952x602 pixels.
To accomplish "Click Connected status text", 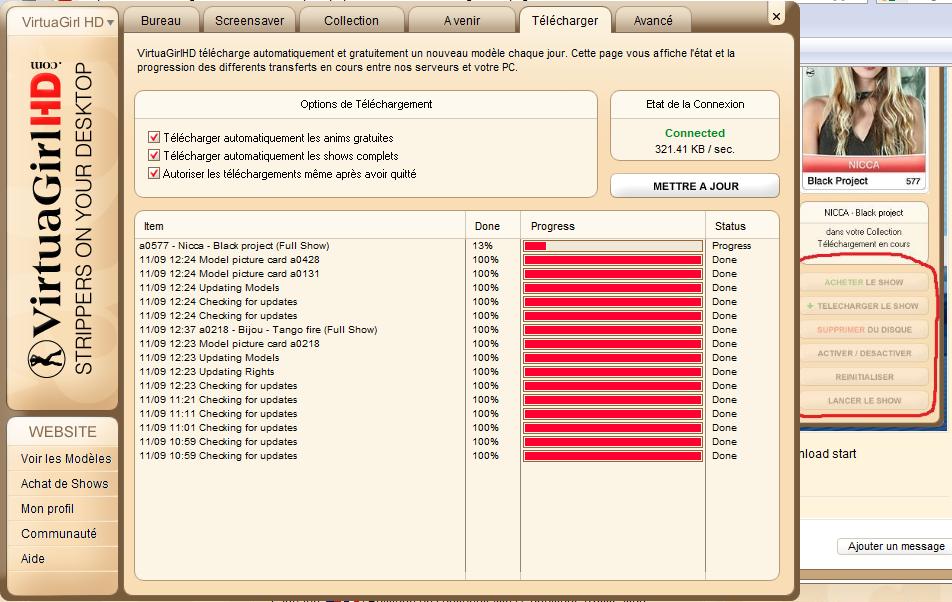I will tap(695, 133).
